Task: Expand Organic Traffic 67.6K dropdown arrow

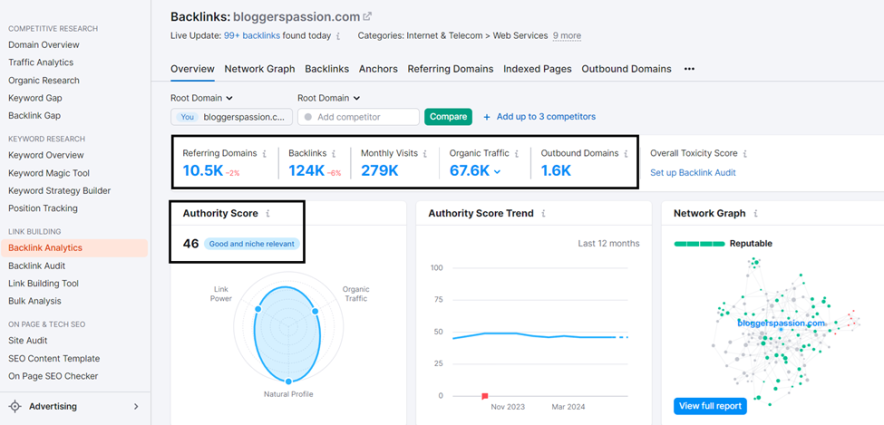Action: 497,172
